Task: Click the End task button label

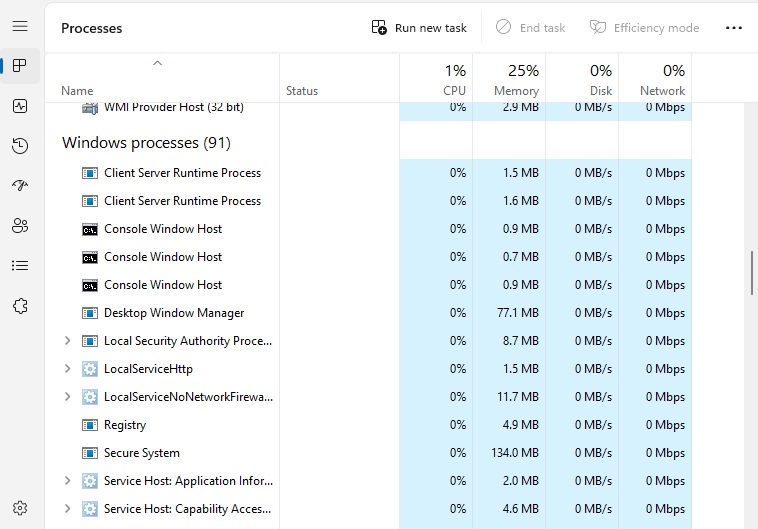Action: pyautogui.click(x=542, y=28)
